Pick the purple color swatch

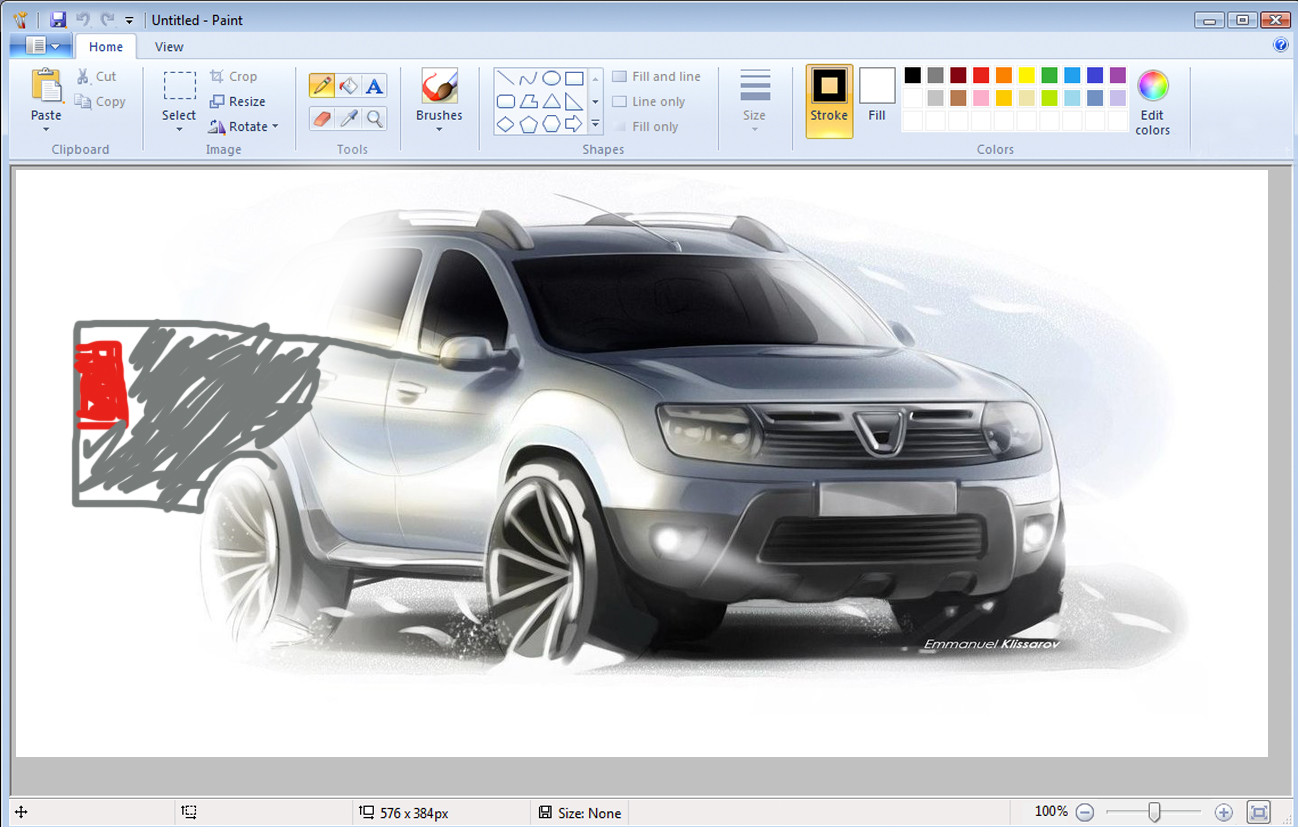click(1118, 75)
